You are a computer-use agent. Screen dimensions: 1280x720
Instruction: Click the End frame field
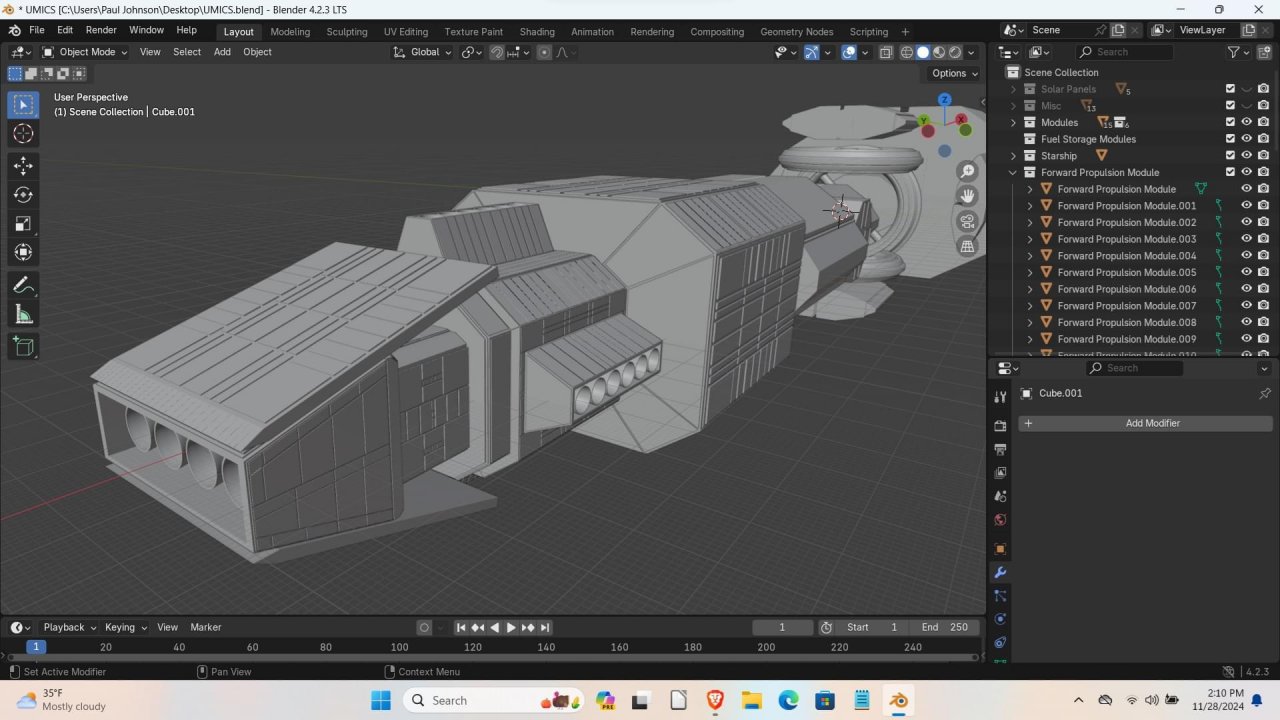(x=945, y=627)
